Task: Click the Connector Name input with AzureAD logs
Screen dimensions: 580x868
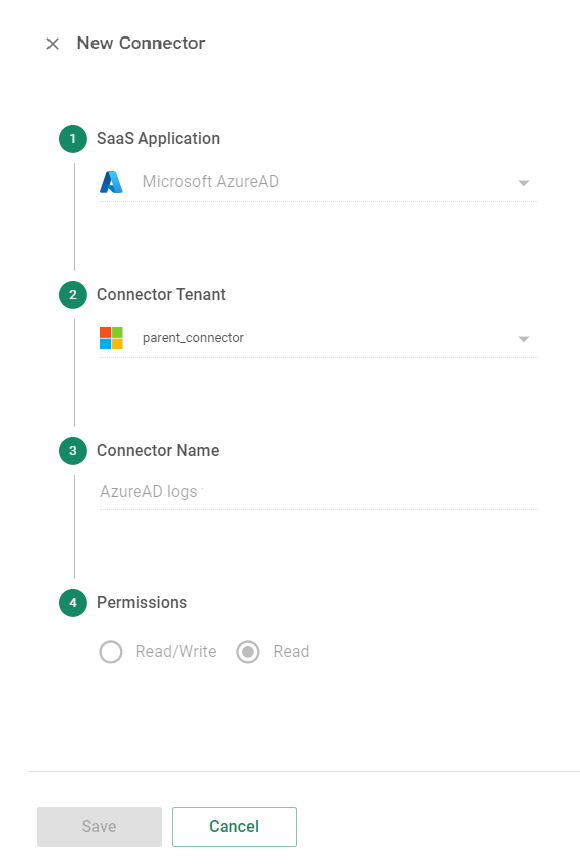Action: pyautogui.click(x=300, y=491)
